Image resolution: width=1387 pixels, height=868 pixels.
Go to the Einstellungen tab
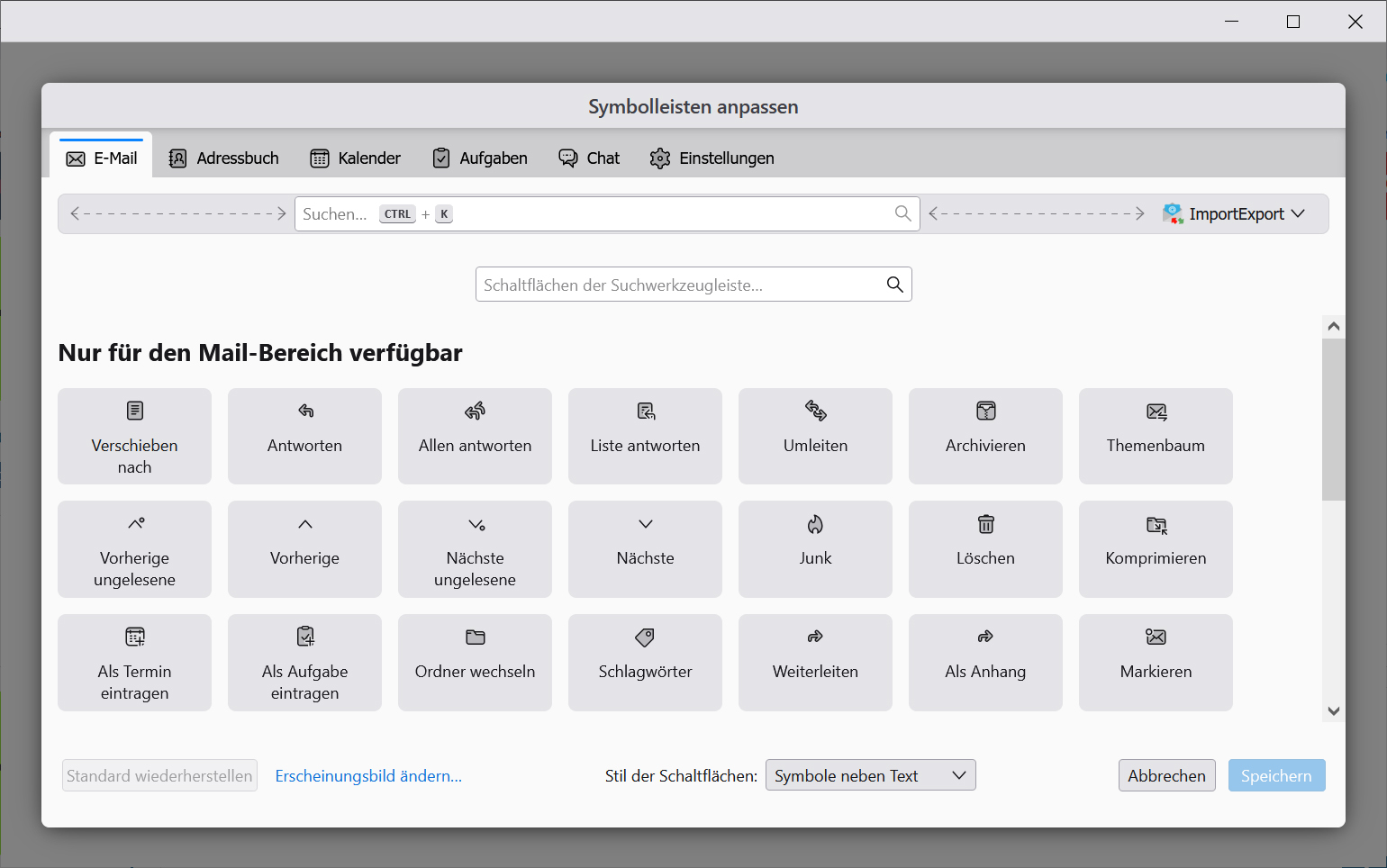712,158
